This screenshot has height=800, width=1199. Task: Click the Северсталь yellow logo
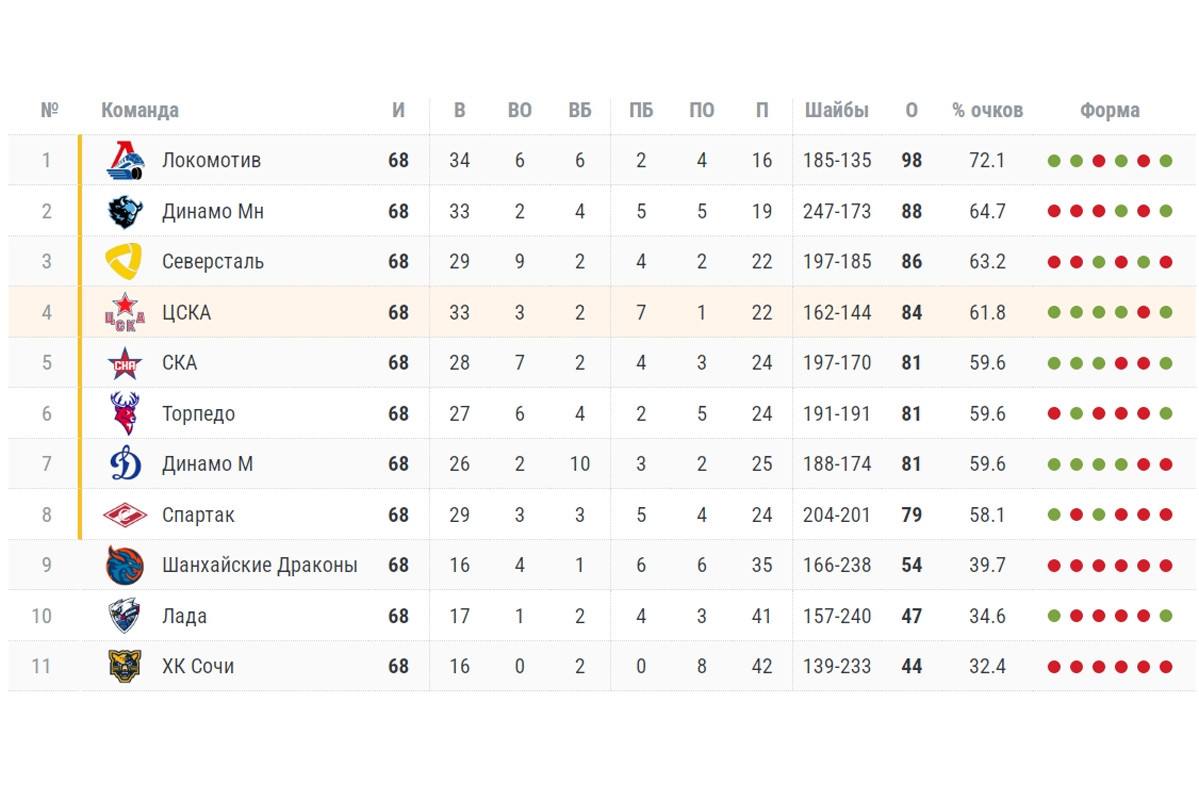tap(125, 262)
